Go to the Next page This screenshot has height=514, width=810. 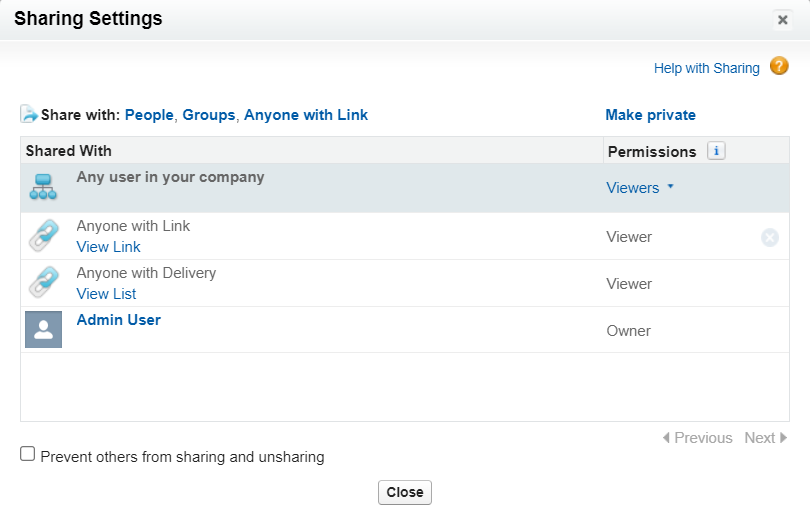coord(766,438)
